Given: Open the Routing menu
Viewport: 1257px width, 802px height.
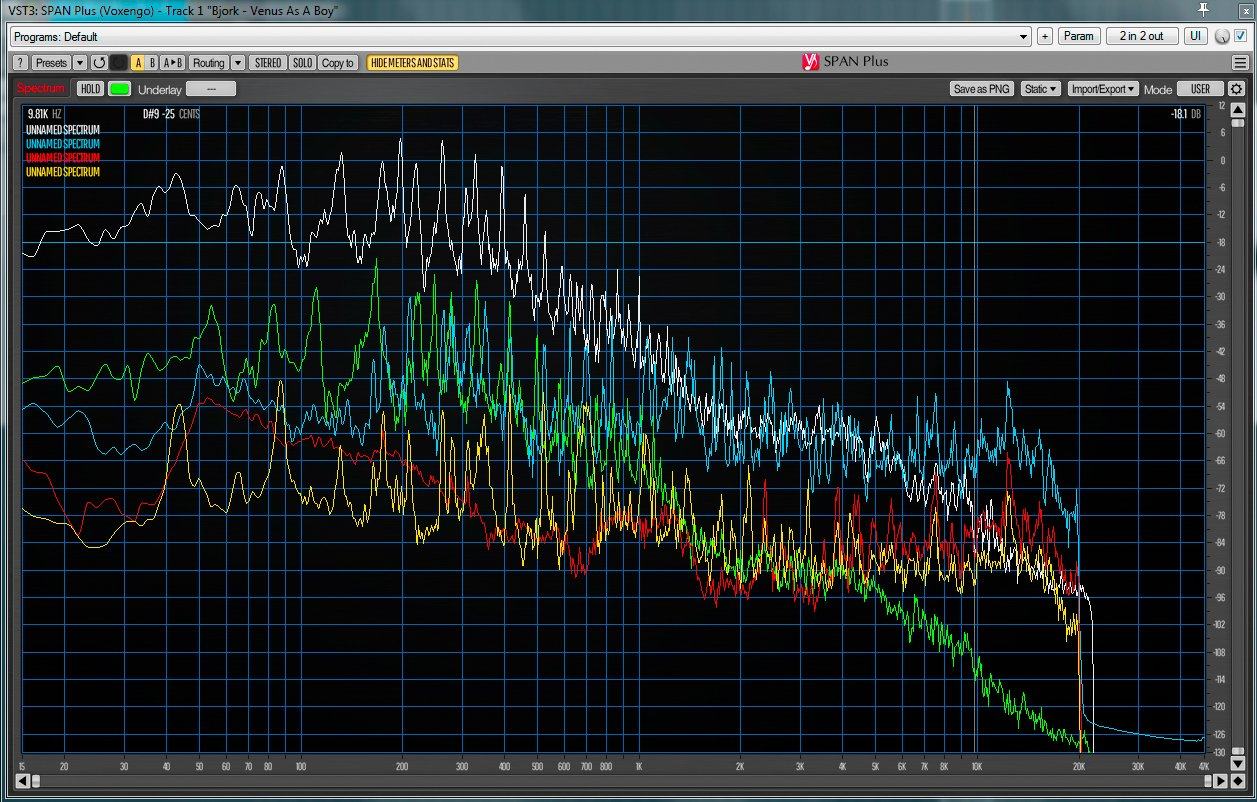Looking at the screenshot, I should click(209, 63).
